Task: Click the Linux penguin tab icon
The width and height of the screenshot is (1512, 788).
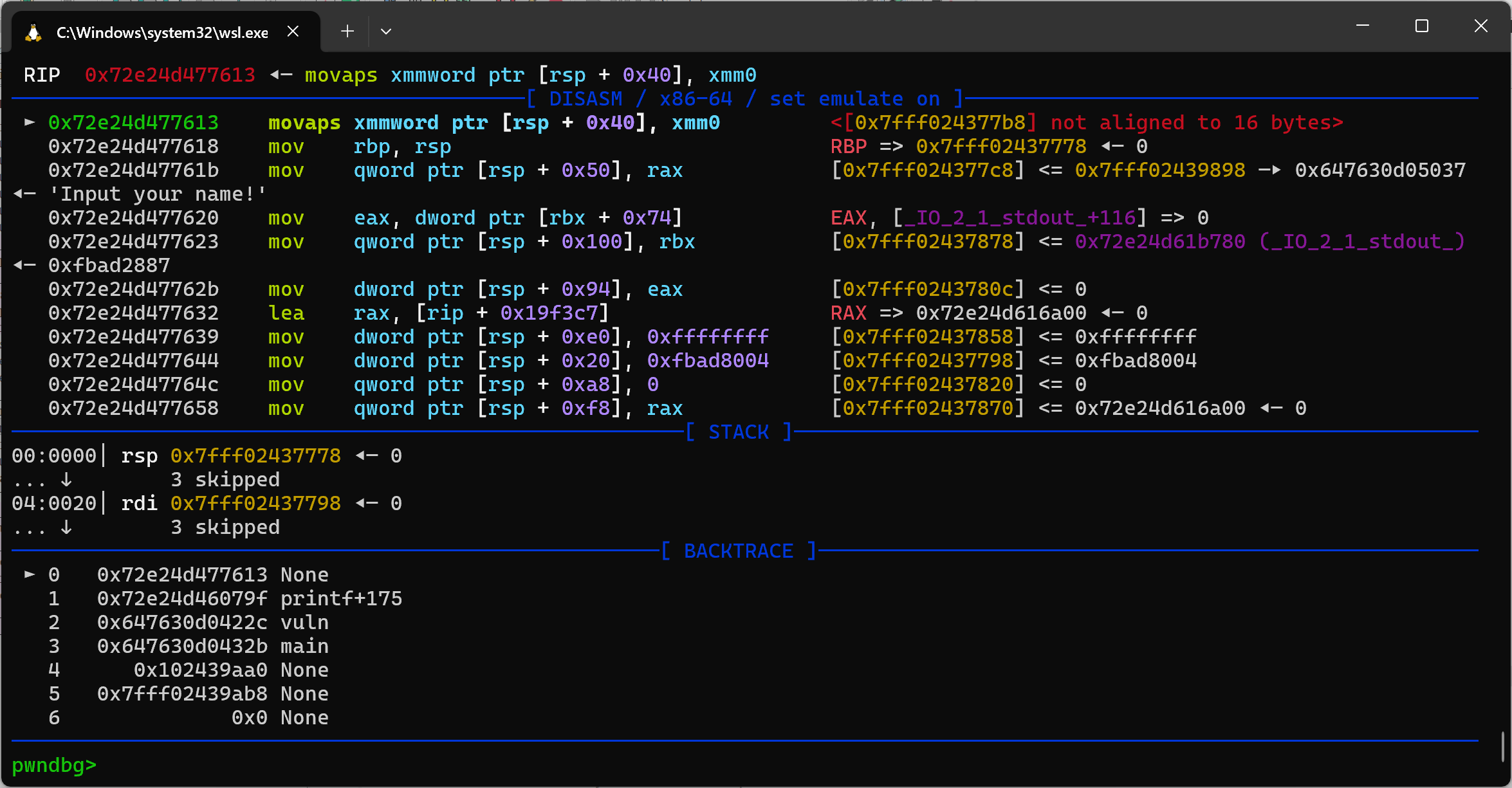Action: [33, 32]
